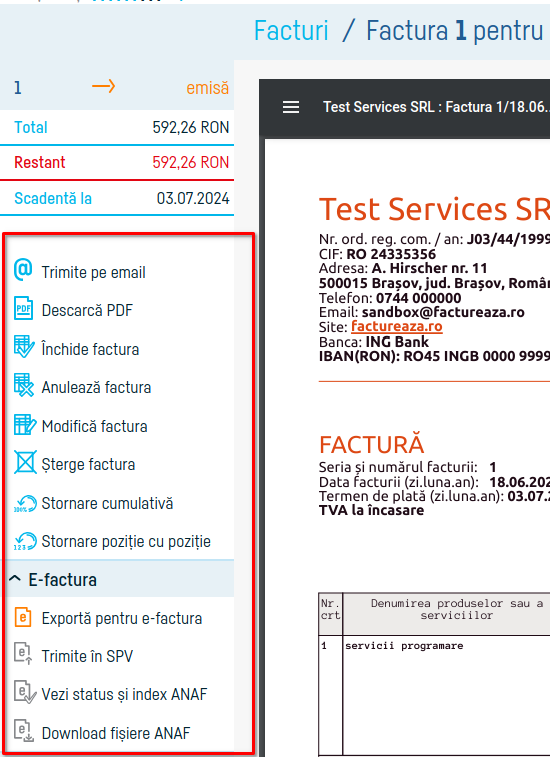The image size is (550, 757).
Task: Select Stornare cumulativă entry
Action: pos(107,503)
